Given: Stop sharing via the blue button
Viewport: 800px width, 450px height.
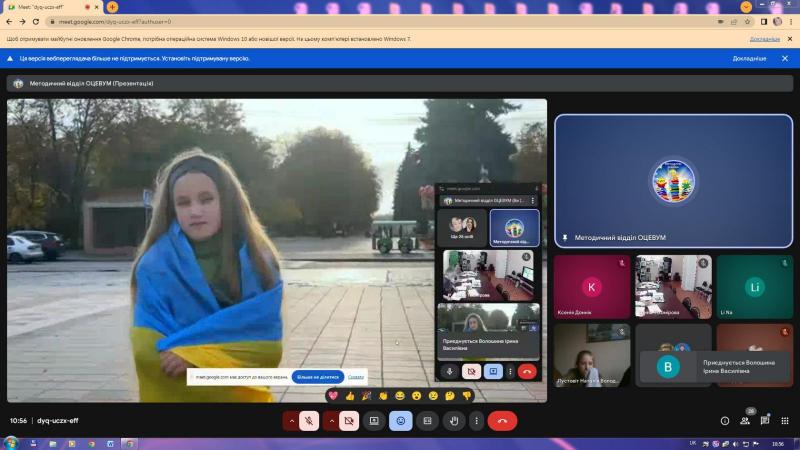Looking at the screenshot, I should click(317, 377).
